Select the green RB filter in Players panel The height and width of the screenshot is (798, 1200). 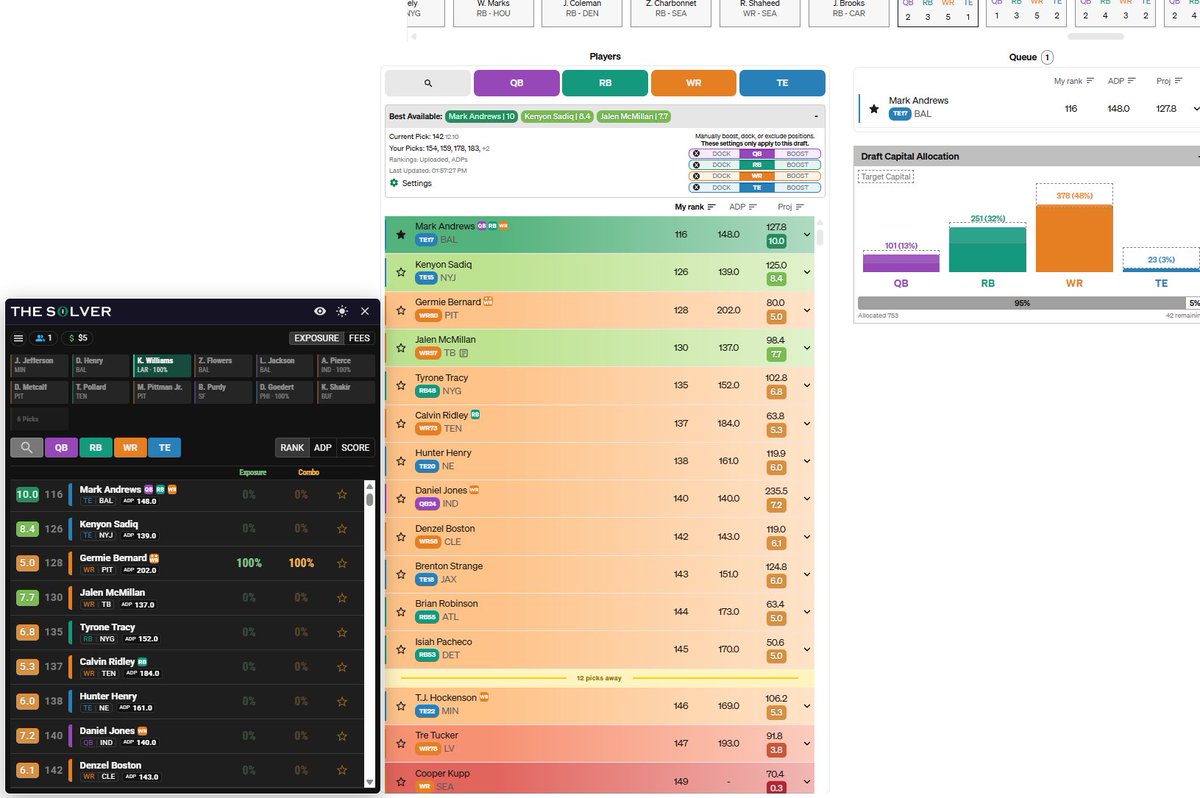point(605,84)
